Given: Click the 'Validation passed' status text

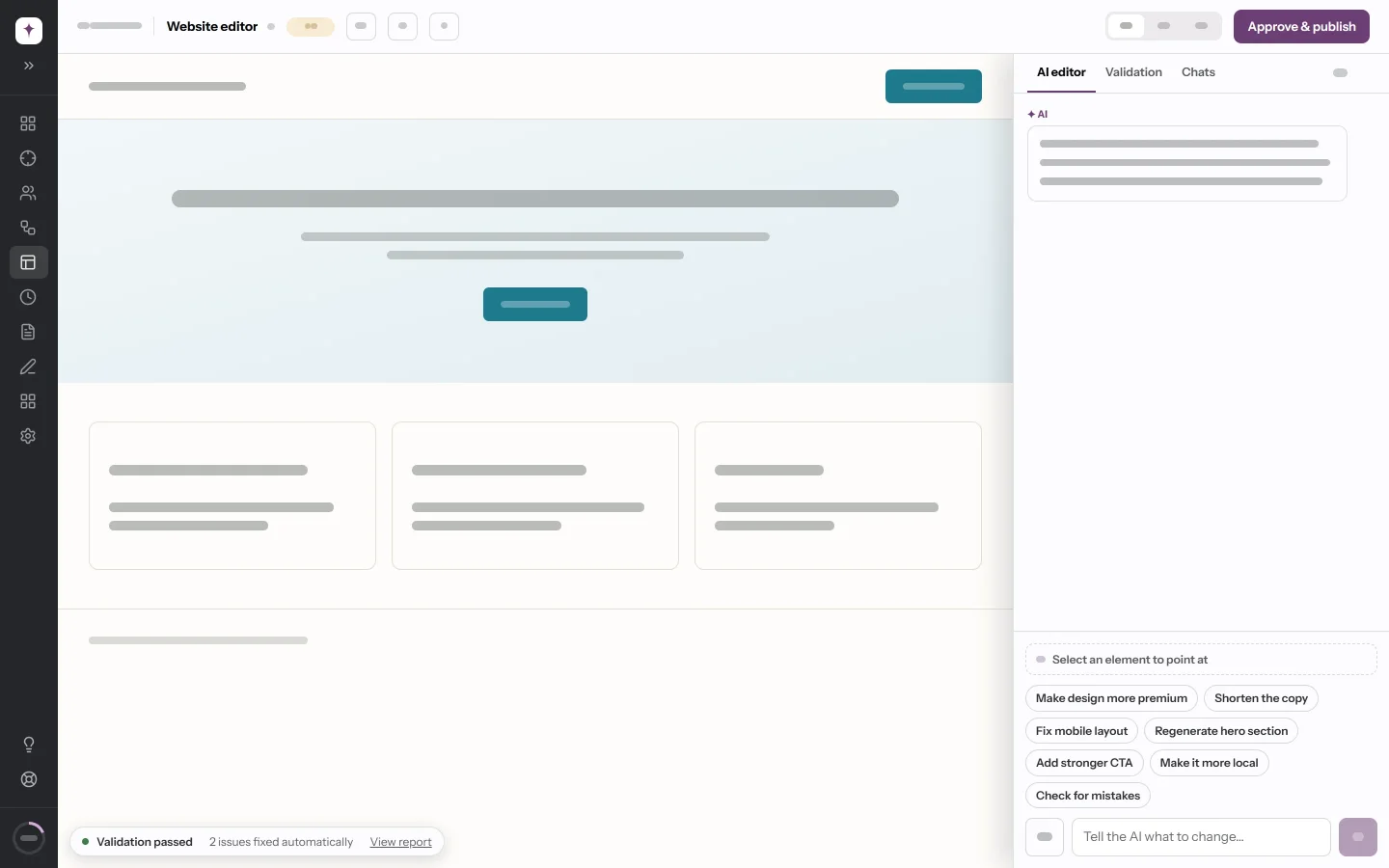Looking at the screenshot, I should coord(145,842).
